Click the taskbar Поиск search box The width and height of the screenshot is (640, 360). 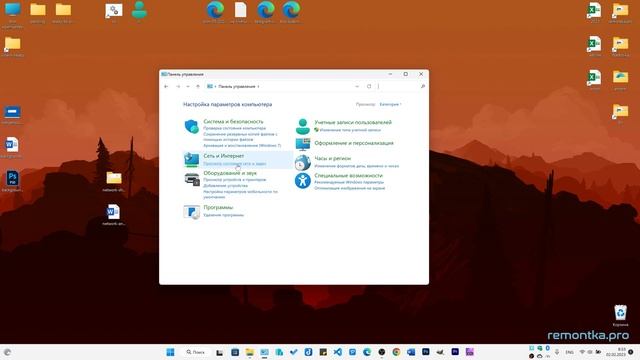(x=196, y=352)
